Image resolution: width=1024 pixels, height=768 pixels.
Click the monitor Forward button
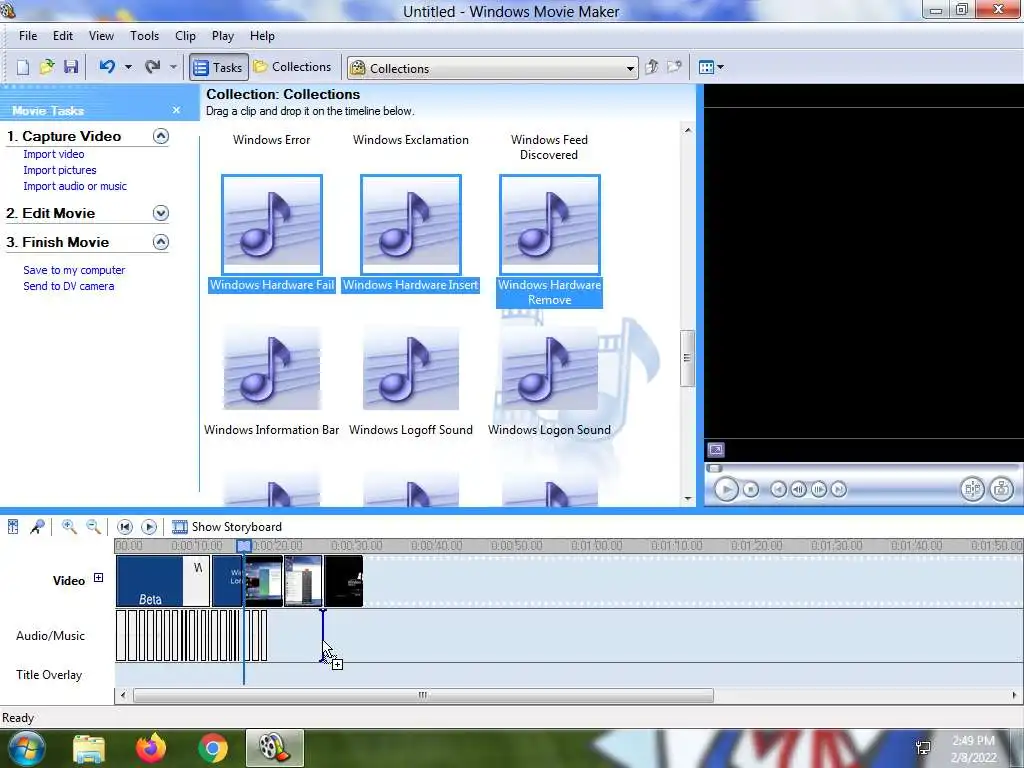[x=839, y=489]
